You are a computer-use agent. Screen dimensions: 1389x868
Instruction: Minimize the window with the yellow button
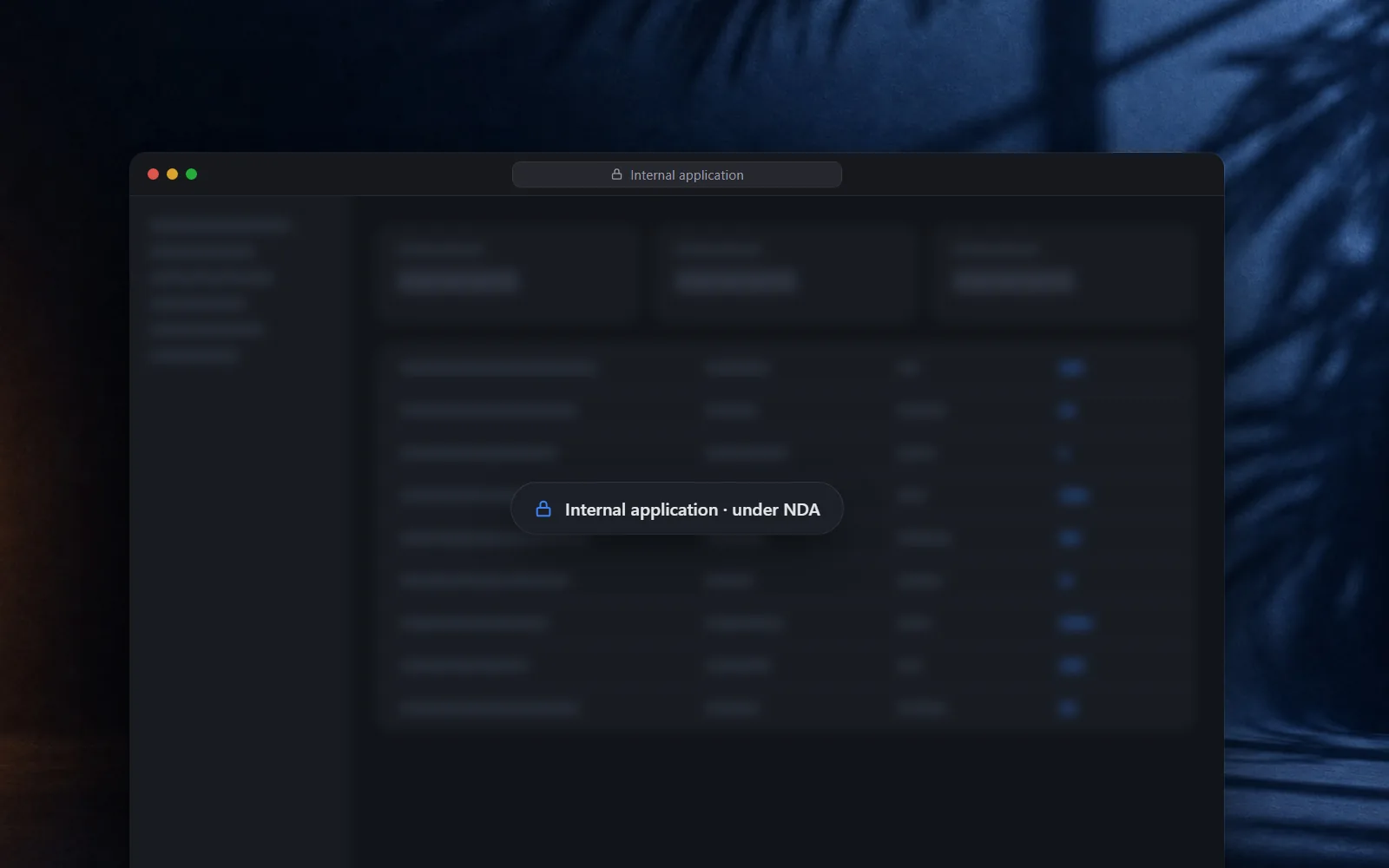click(x=172, y=174)
